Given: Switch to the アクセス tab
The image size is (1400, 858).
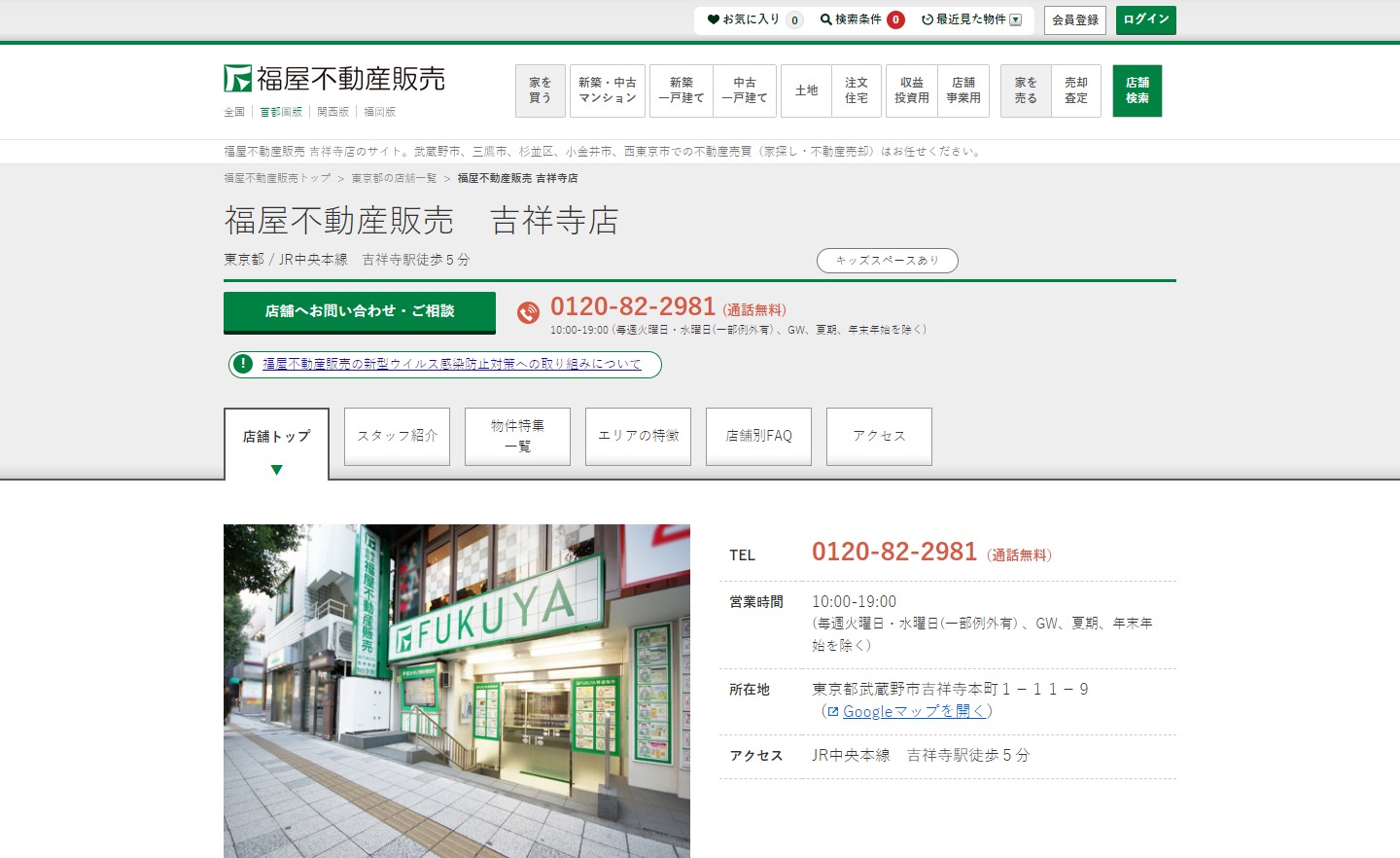Looking at the screenshot, I should tap(879, 436).
